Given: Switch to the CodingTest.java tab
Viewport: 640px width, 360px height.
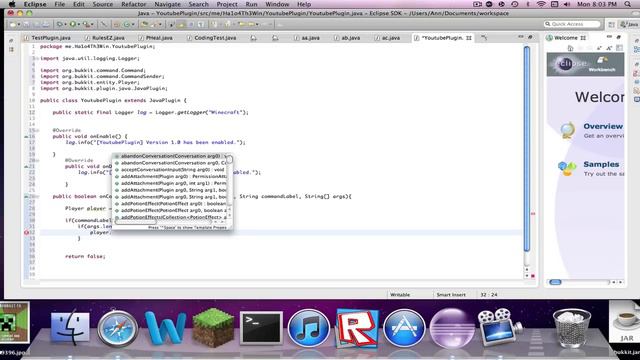Looking at the screenshot, I should coord(211,38).
